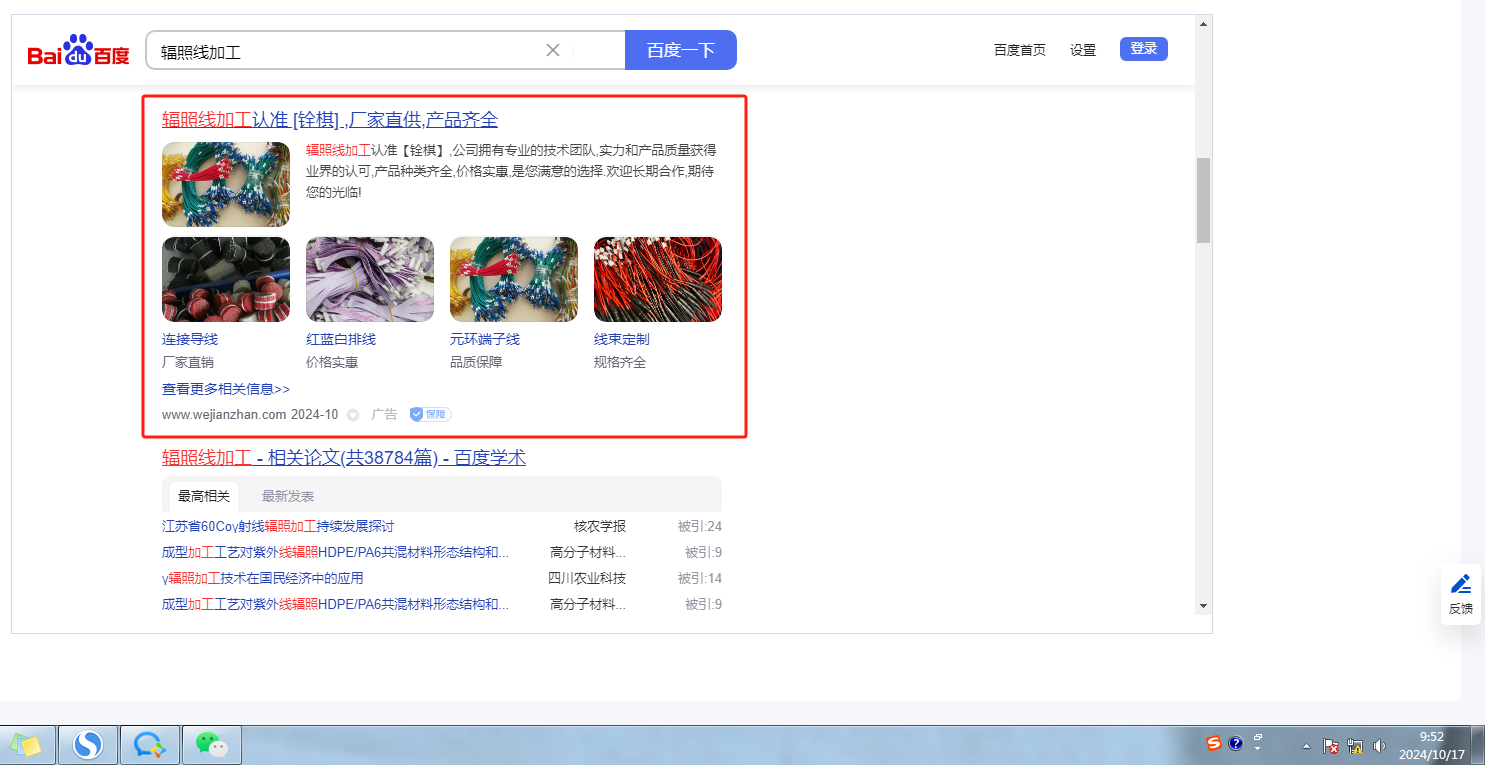Click the thumbnail above 线束定制
The image size is (1485, 765).
pyautogui.click(x=658, y=279)
